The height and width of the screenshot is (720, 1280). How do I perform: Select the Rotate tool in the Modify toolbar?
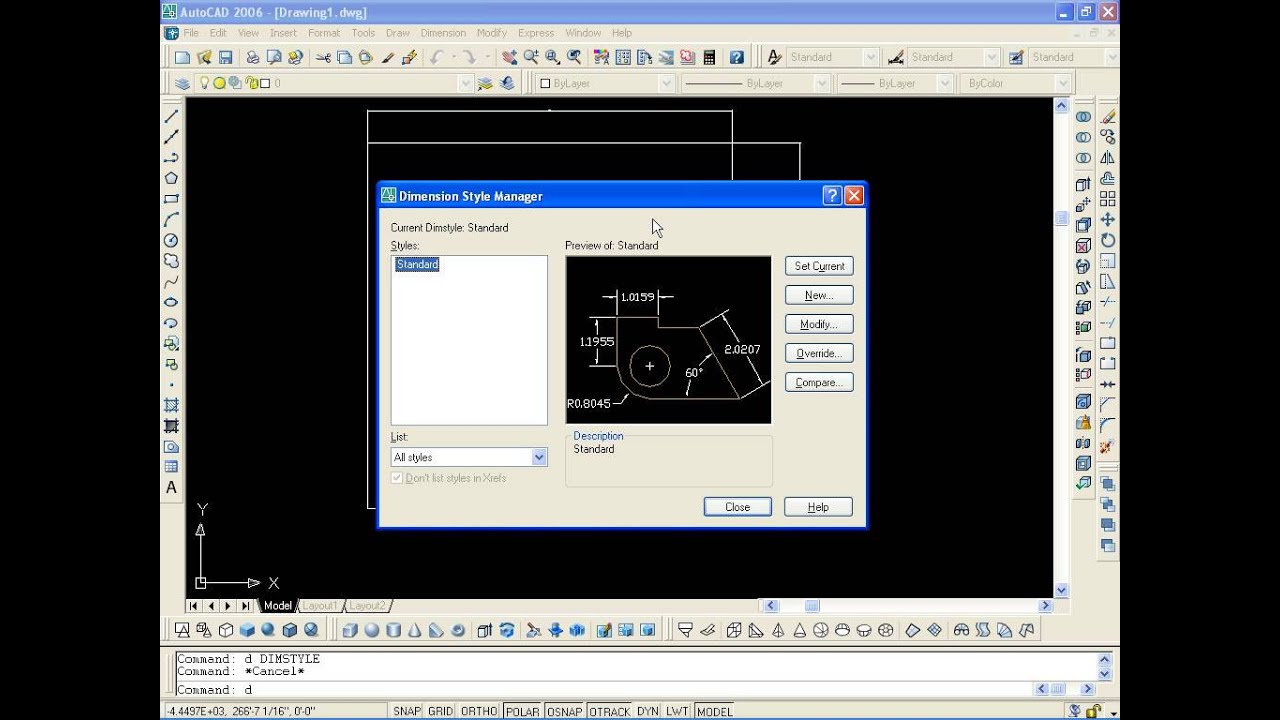click(x=1108, y=240)
